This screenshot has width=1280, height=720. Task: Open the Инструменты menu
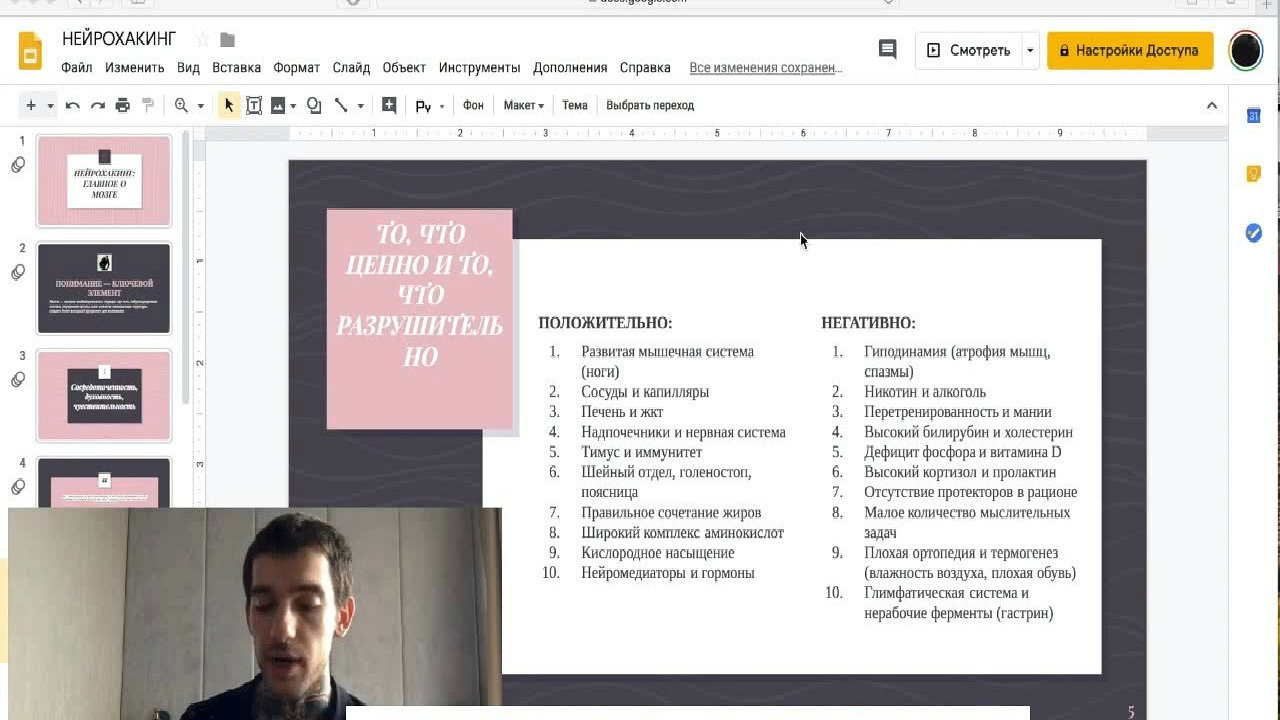pyautogui.click(x=479, y=68)
